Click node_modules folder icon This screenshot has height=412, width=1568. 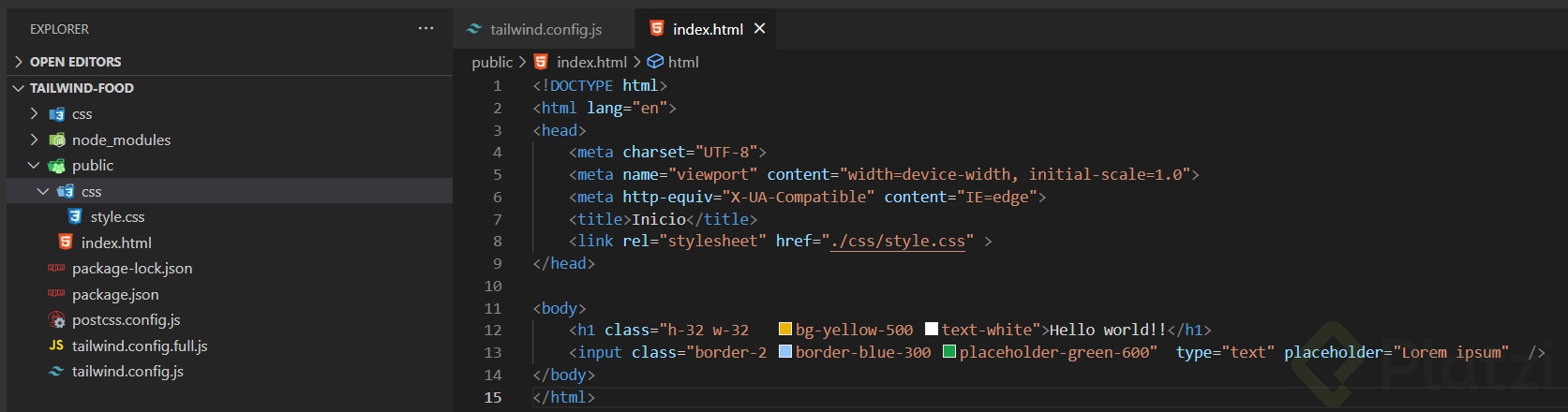(56, 140)
